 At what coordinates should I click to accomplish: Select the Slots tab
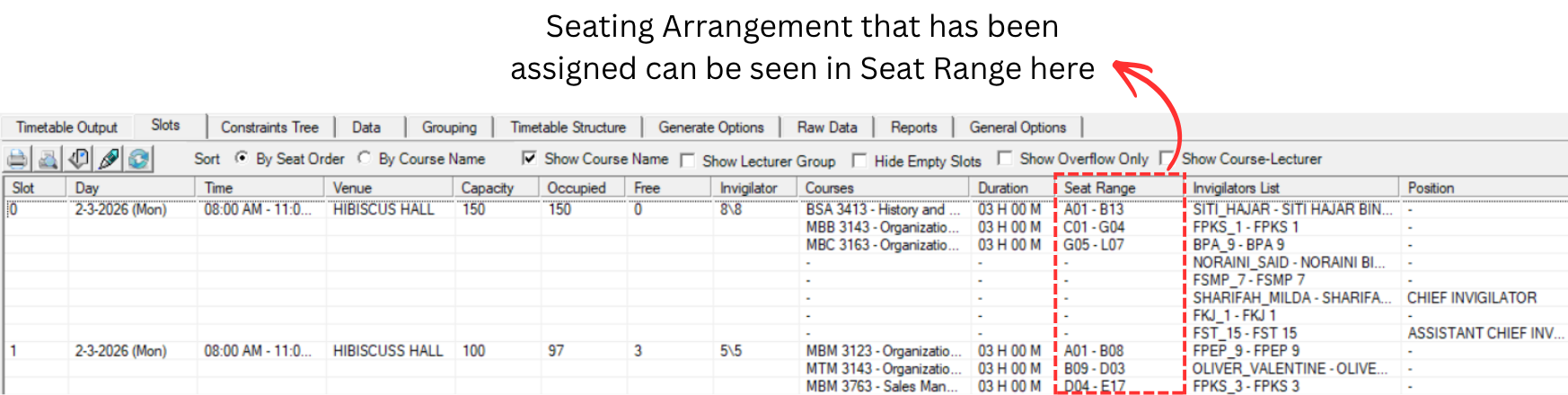(x=169, y=126)
